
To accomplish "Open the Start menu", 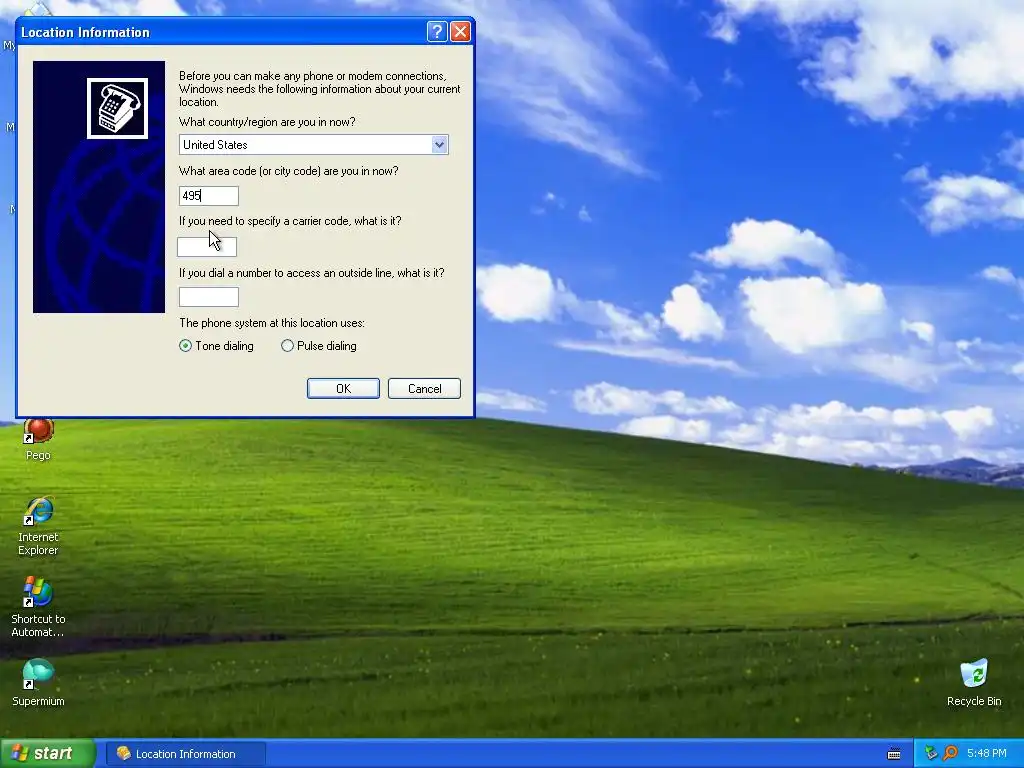I will [47, 753].
